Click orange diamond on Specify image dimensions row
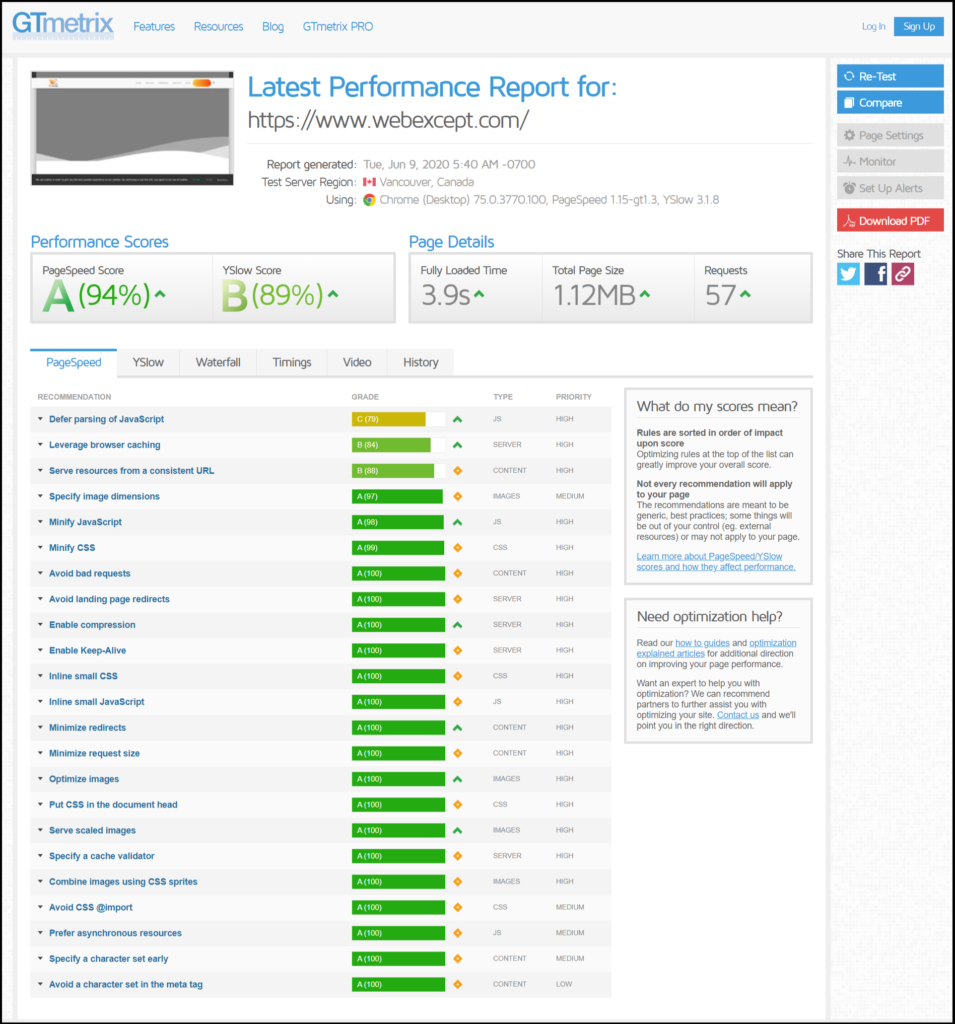Screen dimensions: 955x1024 pyautogui.click(x=457, y=496)
